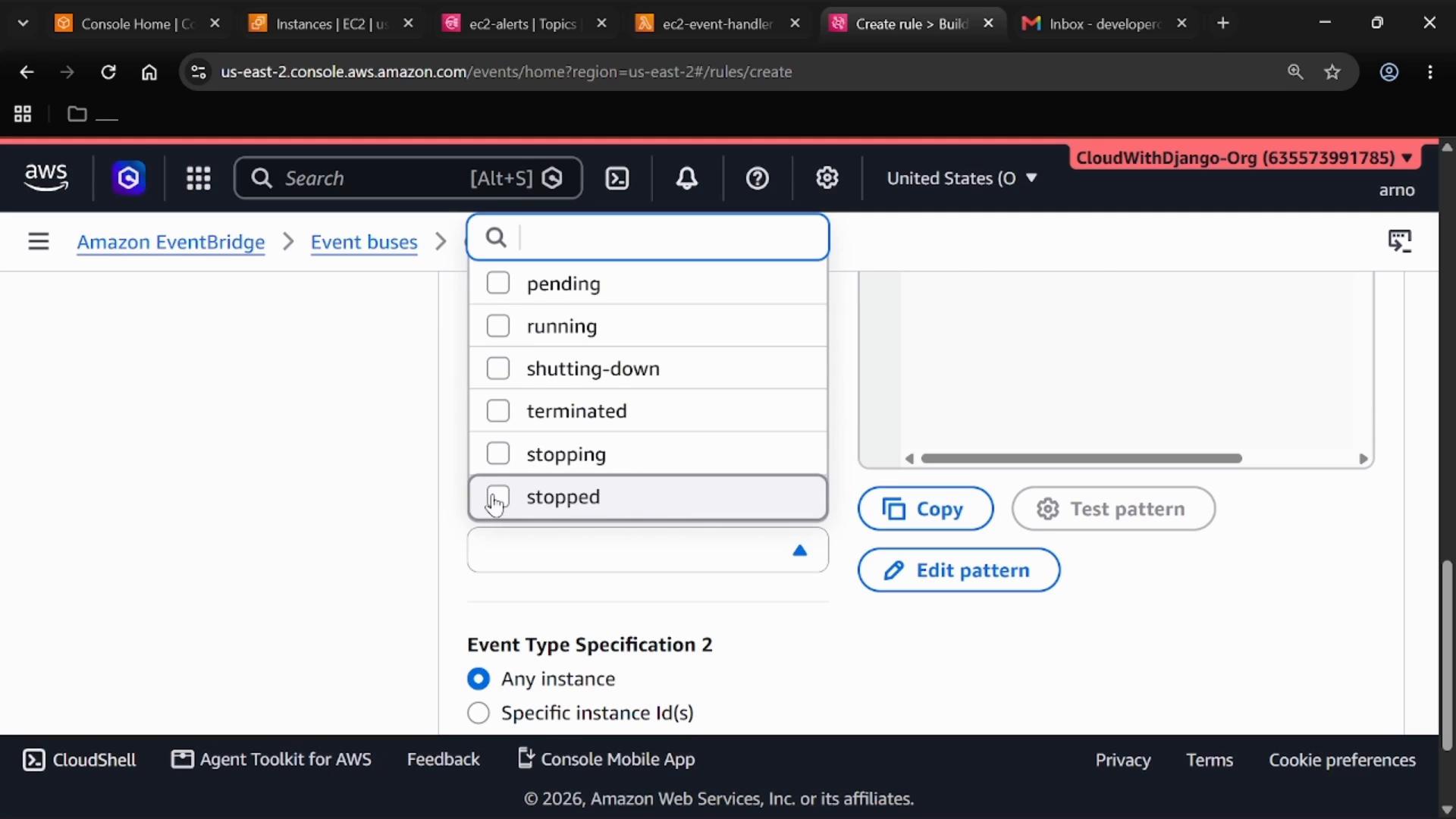Check the pending state checkbox

[x=498, y=283]
